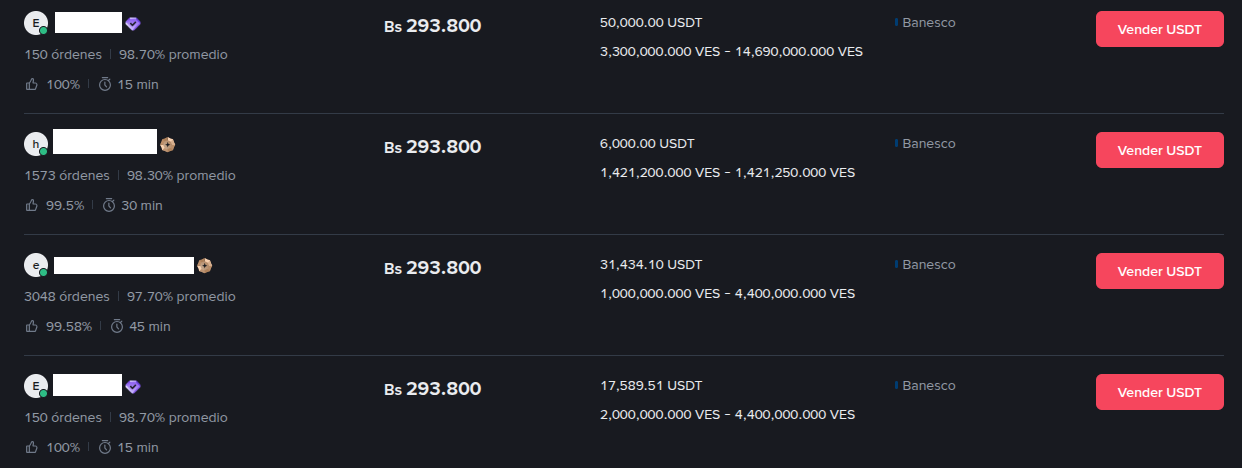Click purple diamond badge in 50,000.00 USDT offer
Image resolution: width=1242 pixels, height=468 pixels.
click(x=133, y=23)
